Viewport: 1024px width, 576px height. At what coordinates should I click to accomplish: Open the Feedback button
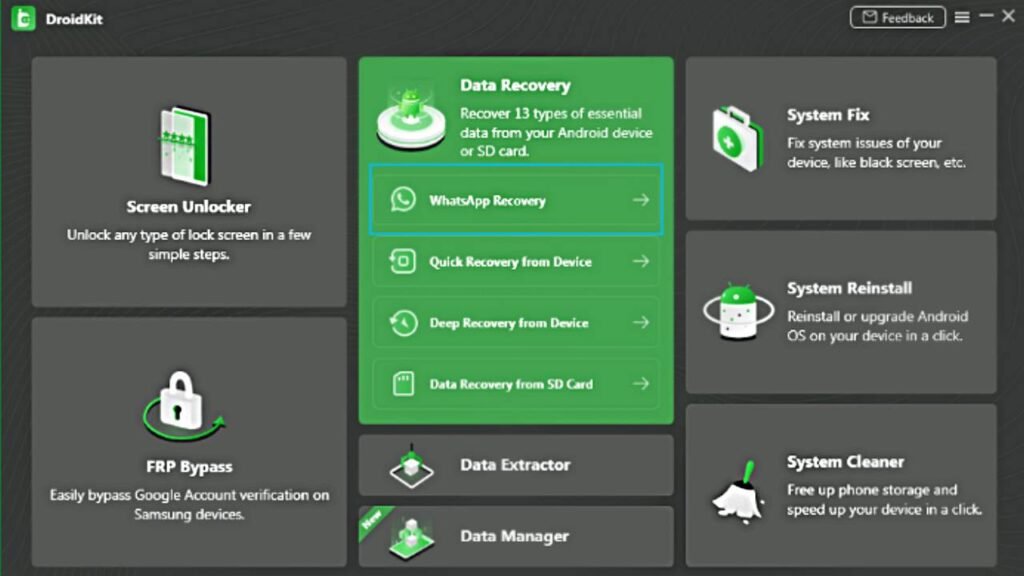click(x=898, y=18)
